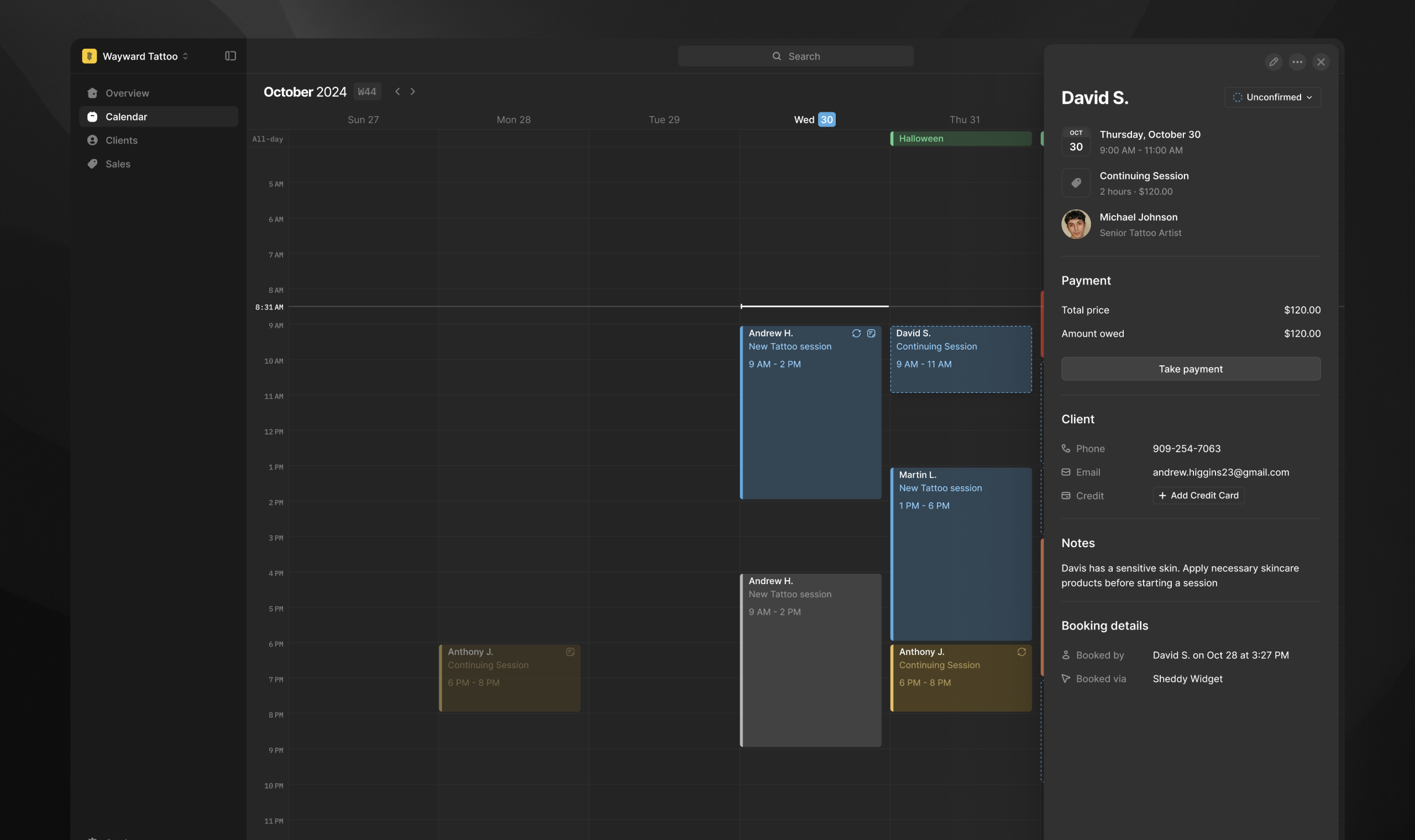This screenshot has width=1415, height=840.
Task: Open the Unconfirmed status dropdown
Action: 1272,97
